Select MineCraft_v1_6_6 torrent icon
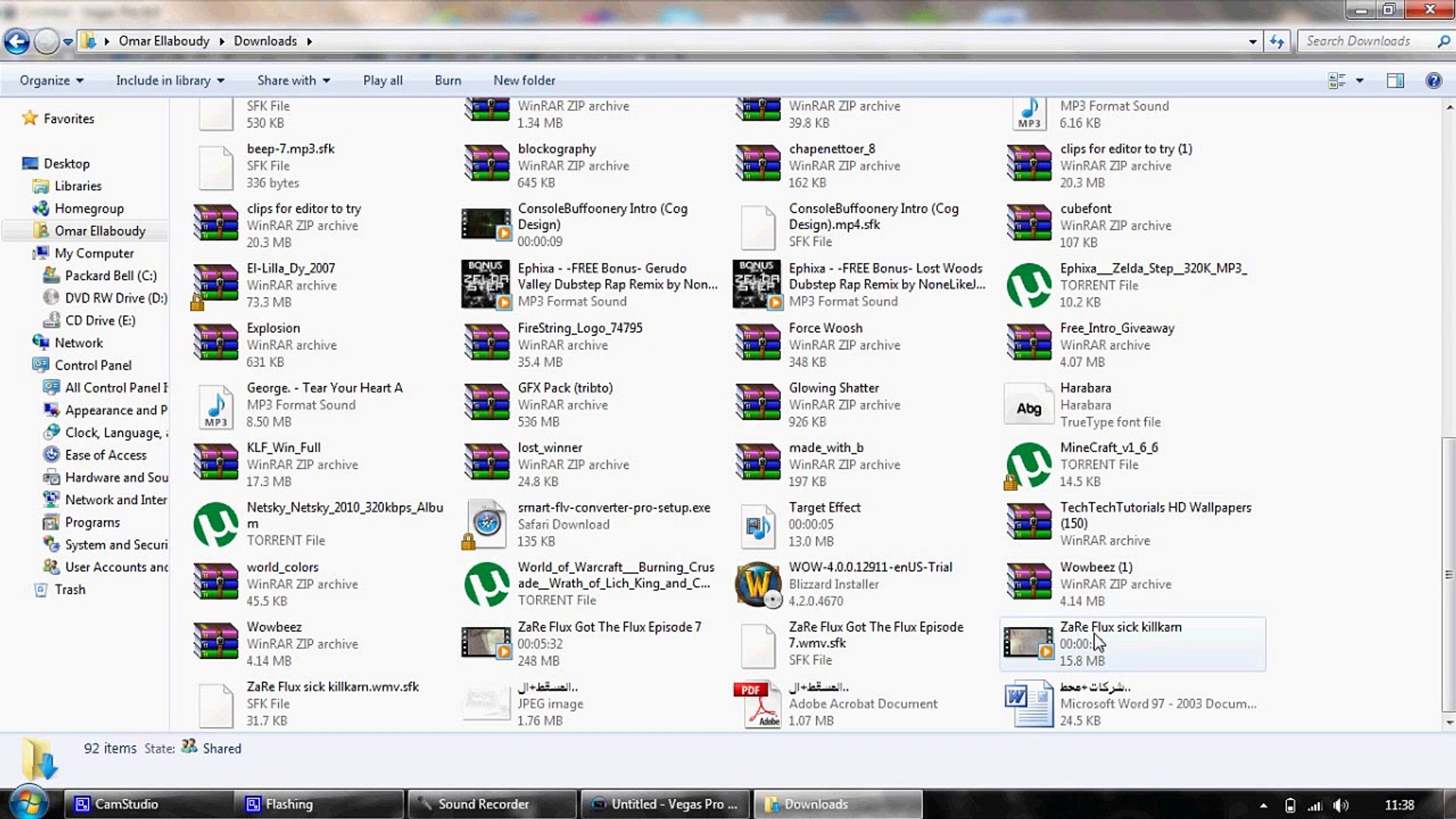Screen dimensions: 1456x819 1029,464
